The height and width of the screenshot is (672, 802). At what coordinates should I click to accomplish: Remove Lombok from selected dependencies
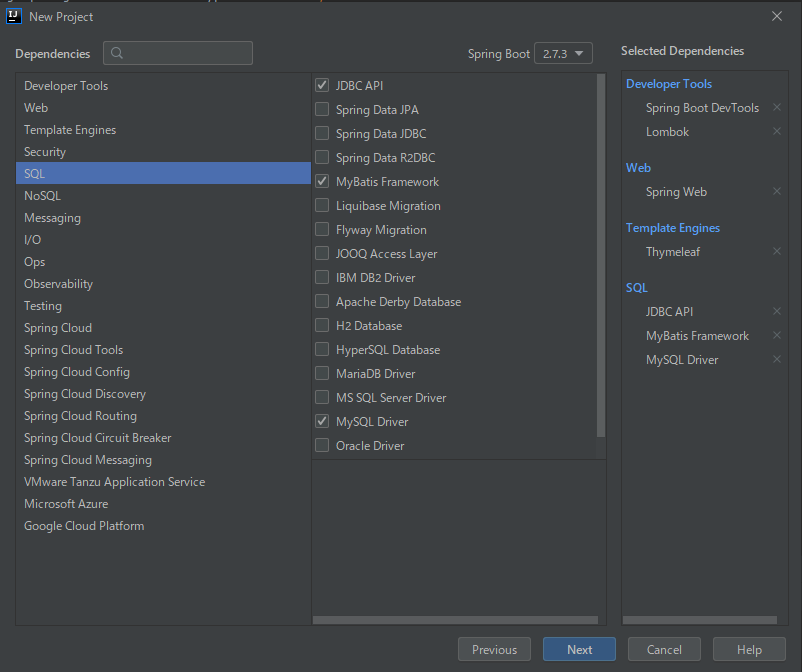pyautogui.click(x=776, y=131)
